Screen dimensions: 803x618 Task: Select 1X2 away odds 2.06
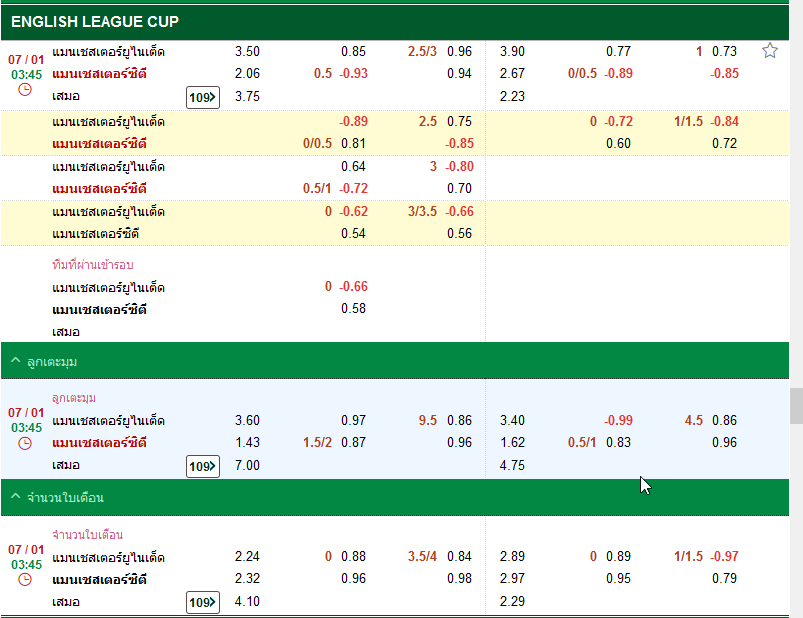click(x=247, y=74)
